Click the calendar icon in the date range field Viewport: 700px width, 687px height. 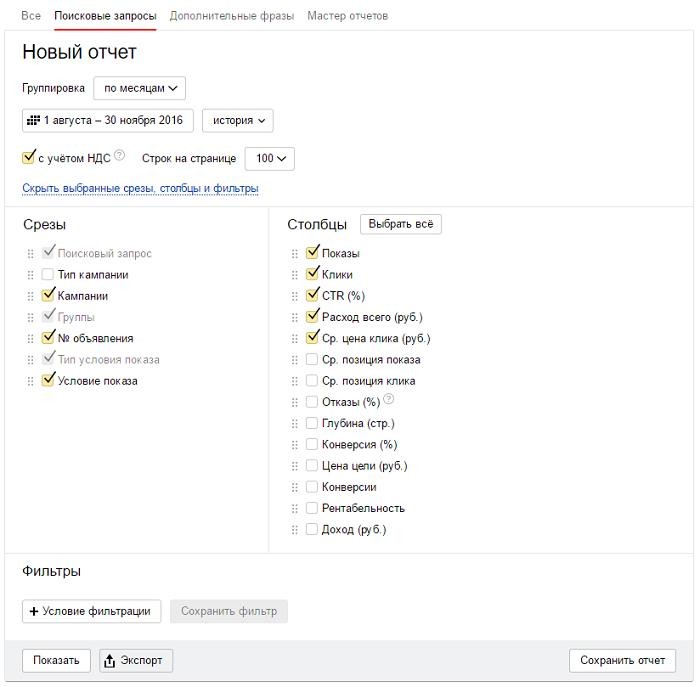[x=33, y=121]
